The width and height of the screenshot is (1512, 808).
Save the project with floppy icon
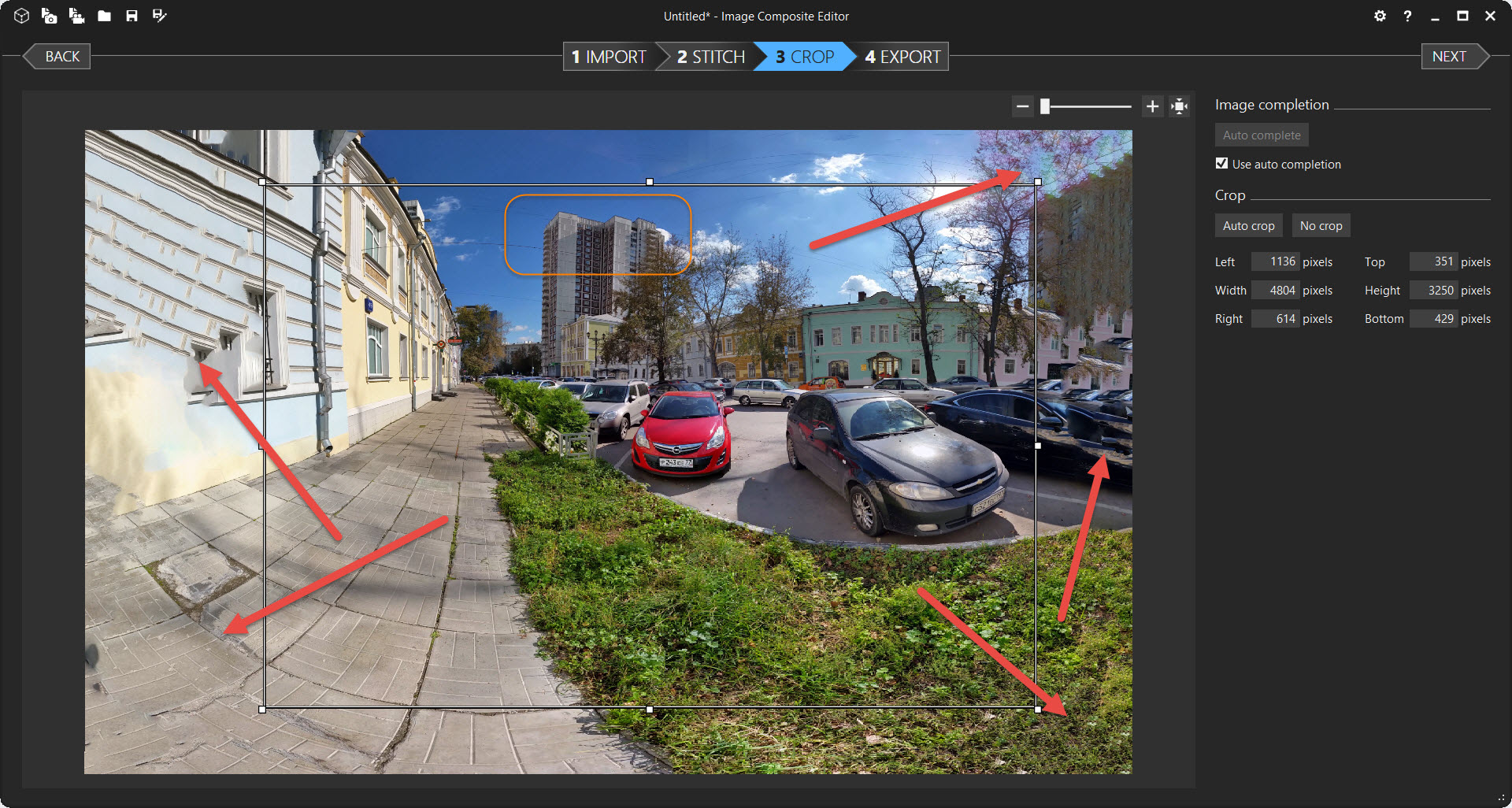tap(132, 16)
